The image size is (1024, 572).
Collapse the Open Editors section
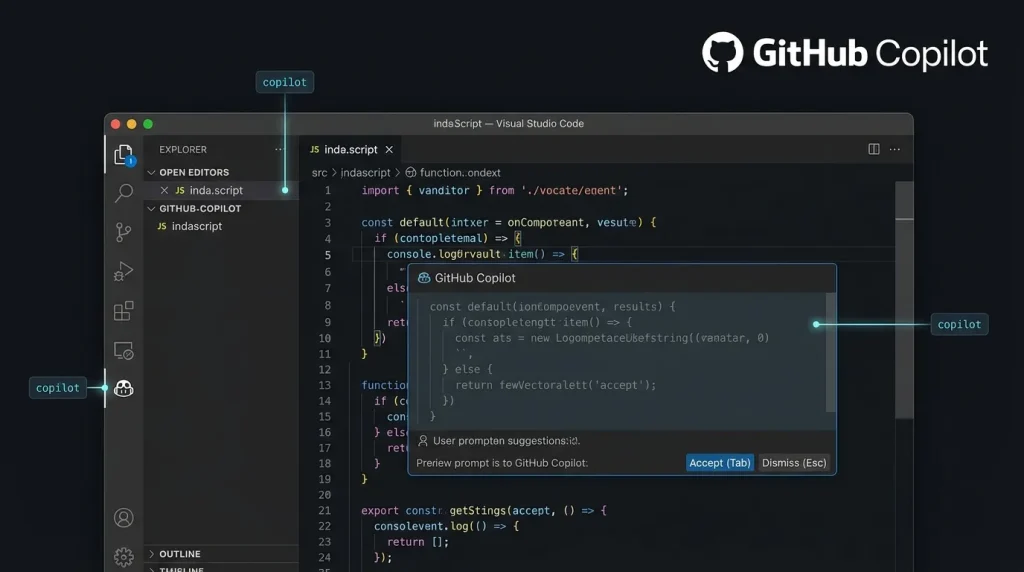(152, 172)
